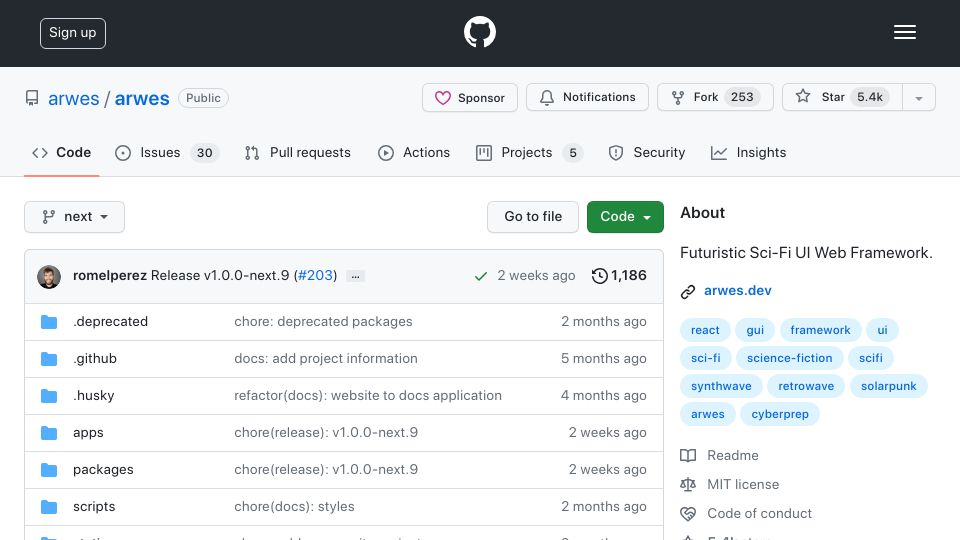This screenshot has width=960, height=540.
Task: Click the green check status icon
Action: click(481, 276)
